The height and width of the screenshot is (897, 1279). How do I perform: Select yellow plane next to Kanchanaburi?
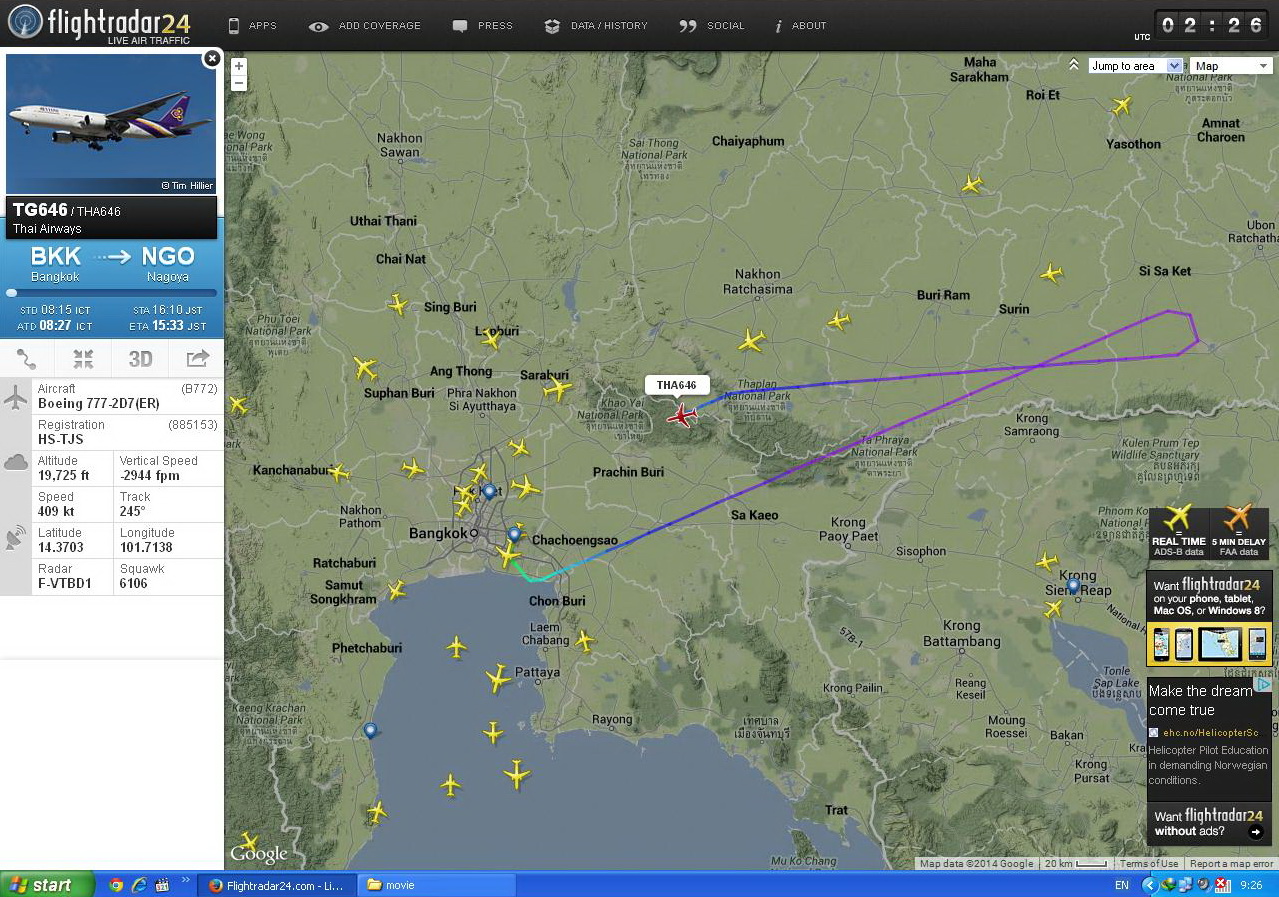click(339, 472)
